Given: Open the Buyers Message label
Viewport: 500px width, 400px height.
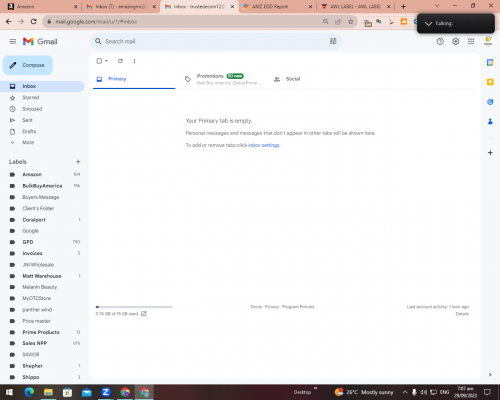Looking at the screenshot, I should 41,197.
